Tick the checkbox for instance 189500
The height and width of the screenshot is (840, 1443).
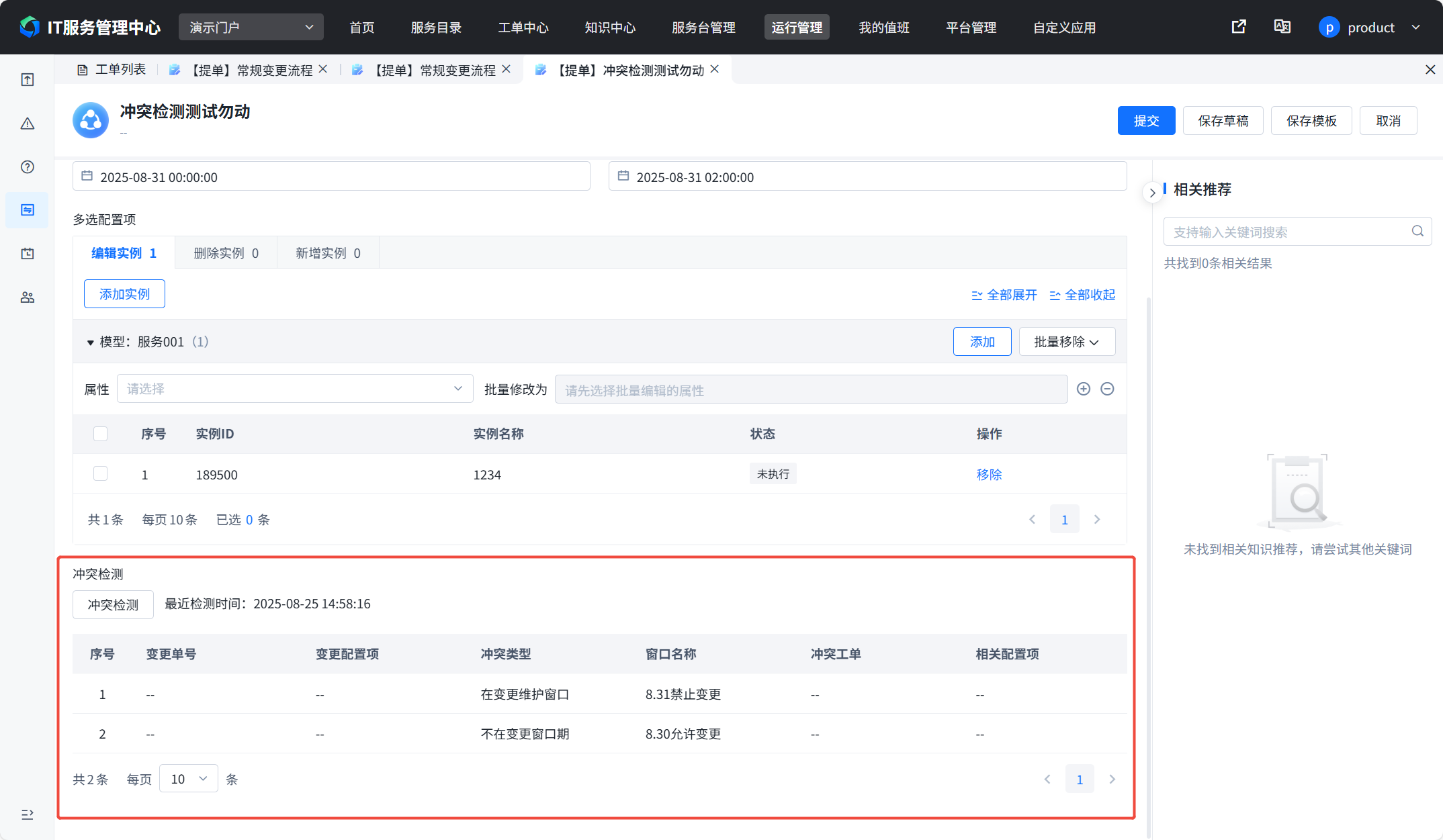click(x=101, y=474)
